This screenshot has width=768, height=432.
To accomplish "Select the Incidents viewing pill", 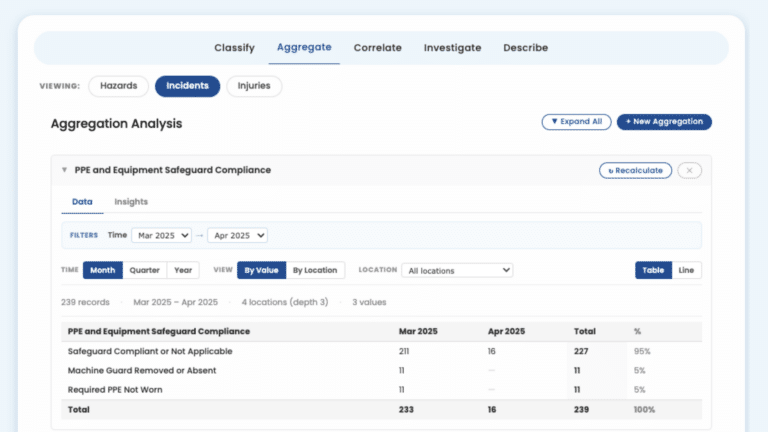I will click(188, 86).
